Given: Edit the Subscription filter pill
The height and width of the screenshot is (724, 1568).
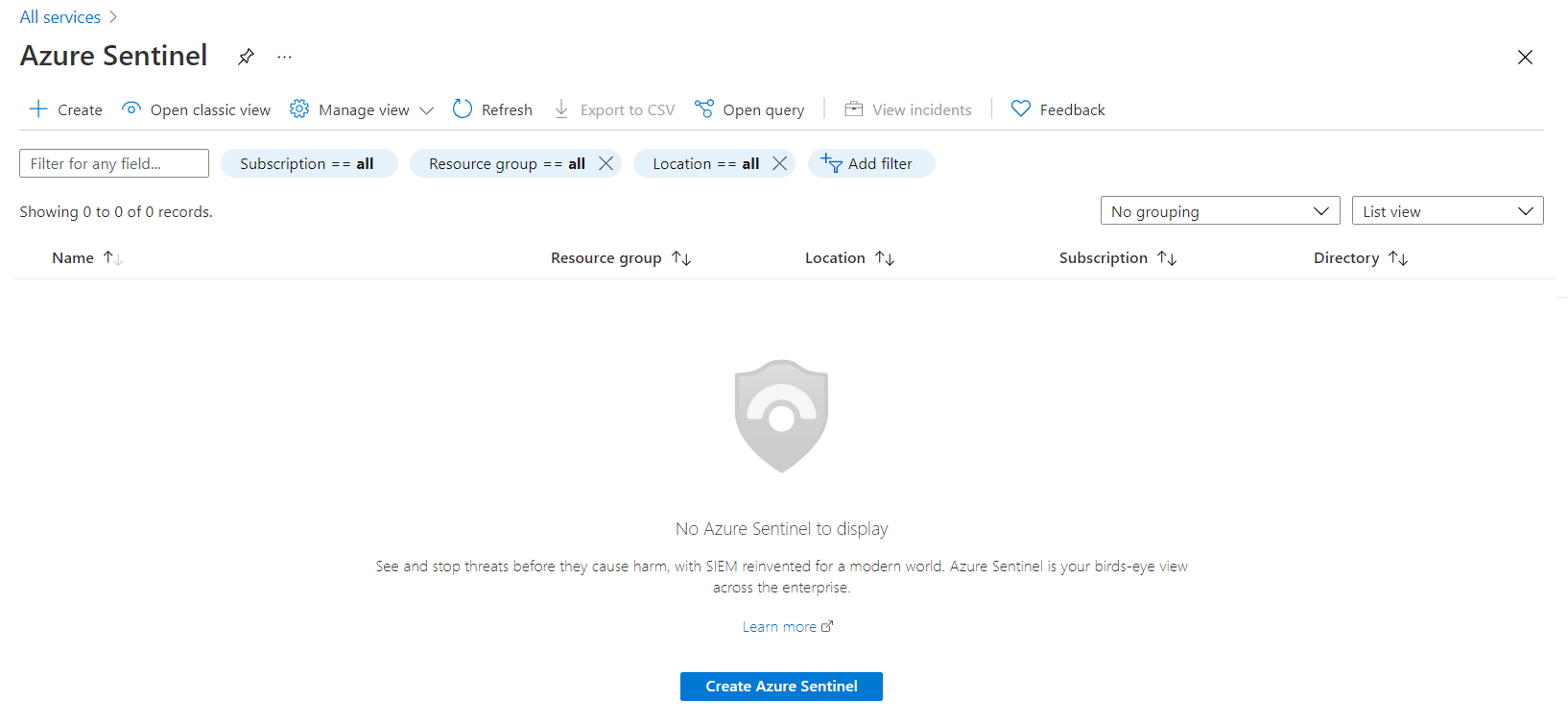Looking at the screenshot, I should coord(308,163).
